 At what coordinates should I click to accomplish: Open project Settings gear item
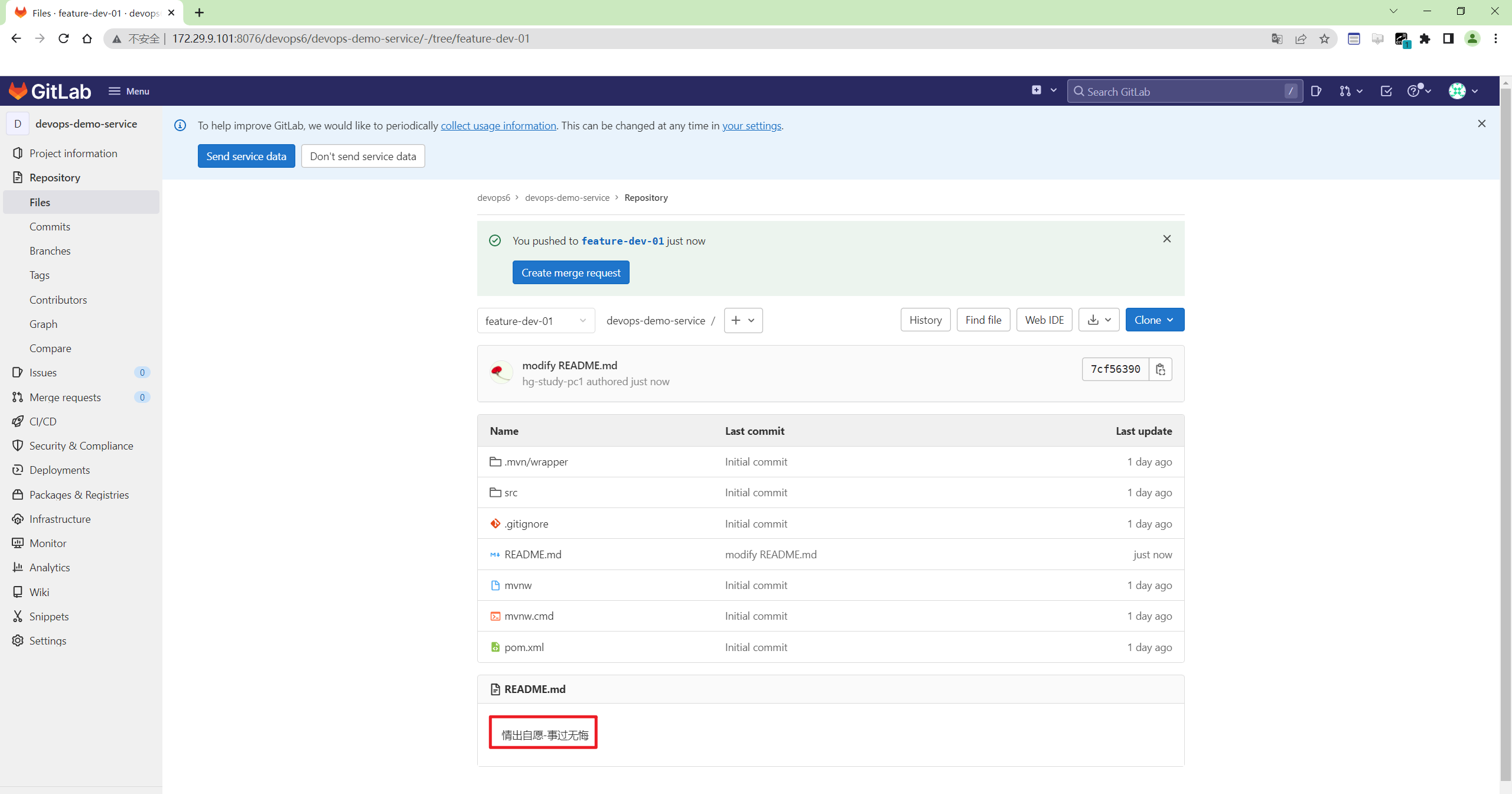tap(47, 640)
